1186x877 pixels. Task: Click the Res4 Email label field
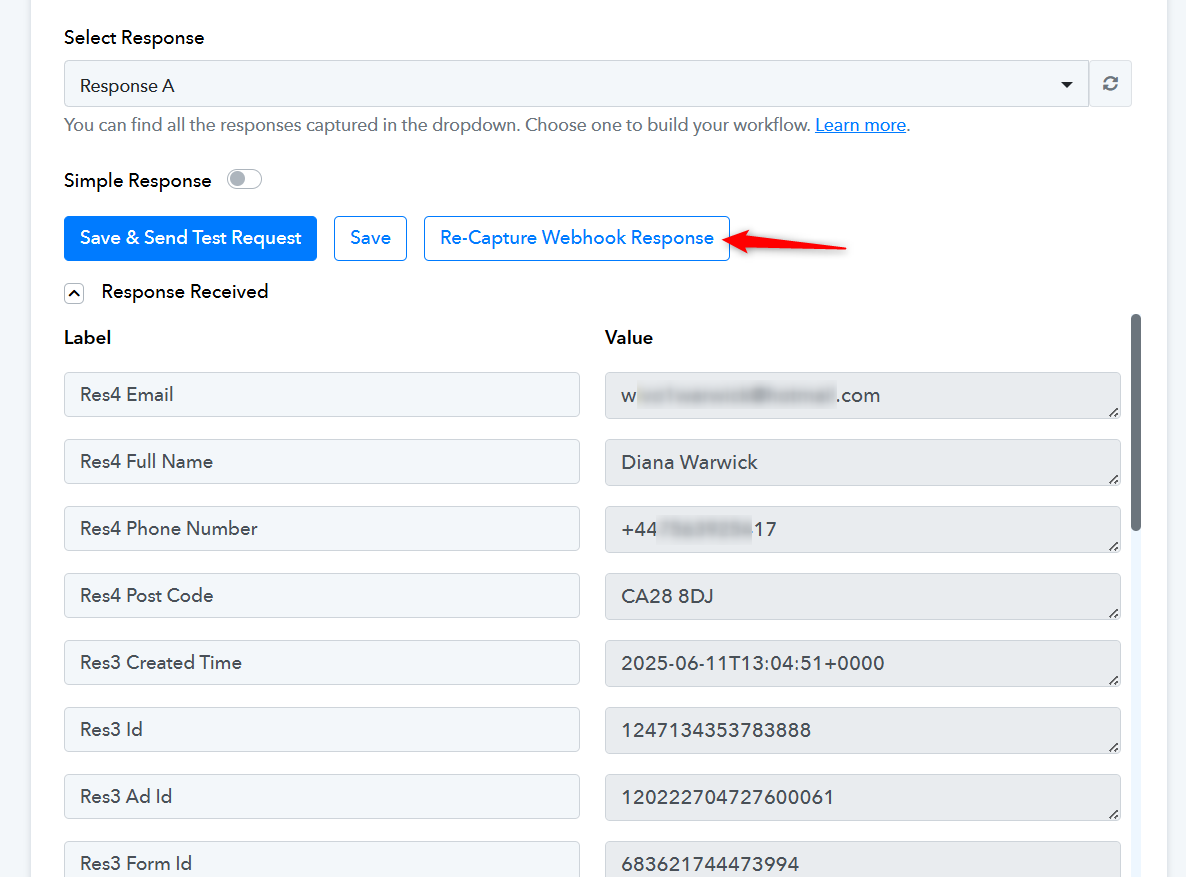tap(321, 394)
